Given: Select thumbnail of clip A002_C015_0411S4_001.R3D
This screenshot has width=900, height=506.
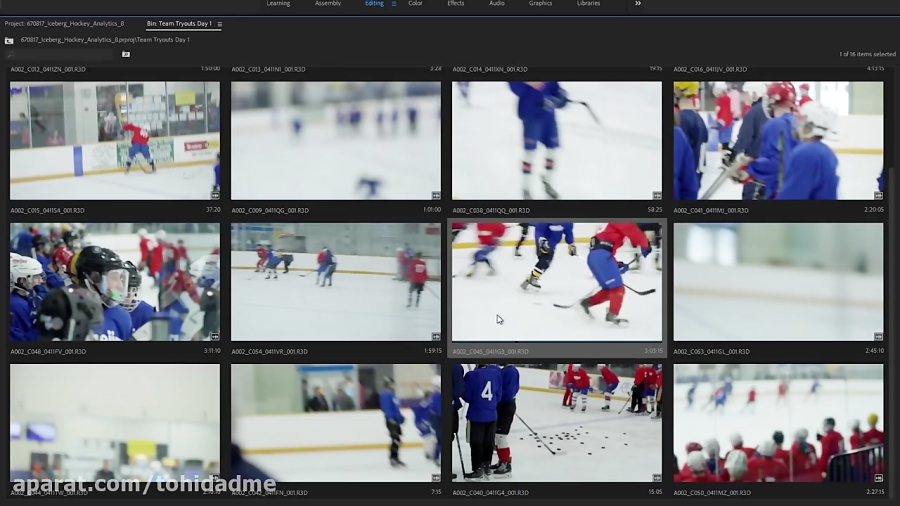Looking at the screenshot, I should tap(115, 140).
